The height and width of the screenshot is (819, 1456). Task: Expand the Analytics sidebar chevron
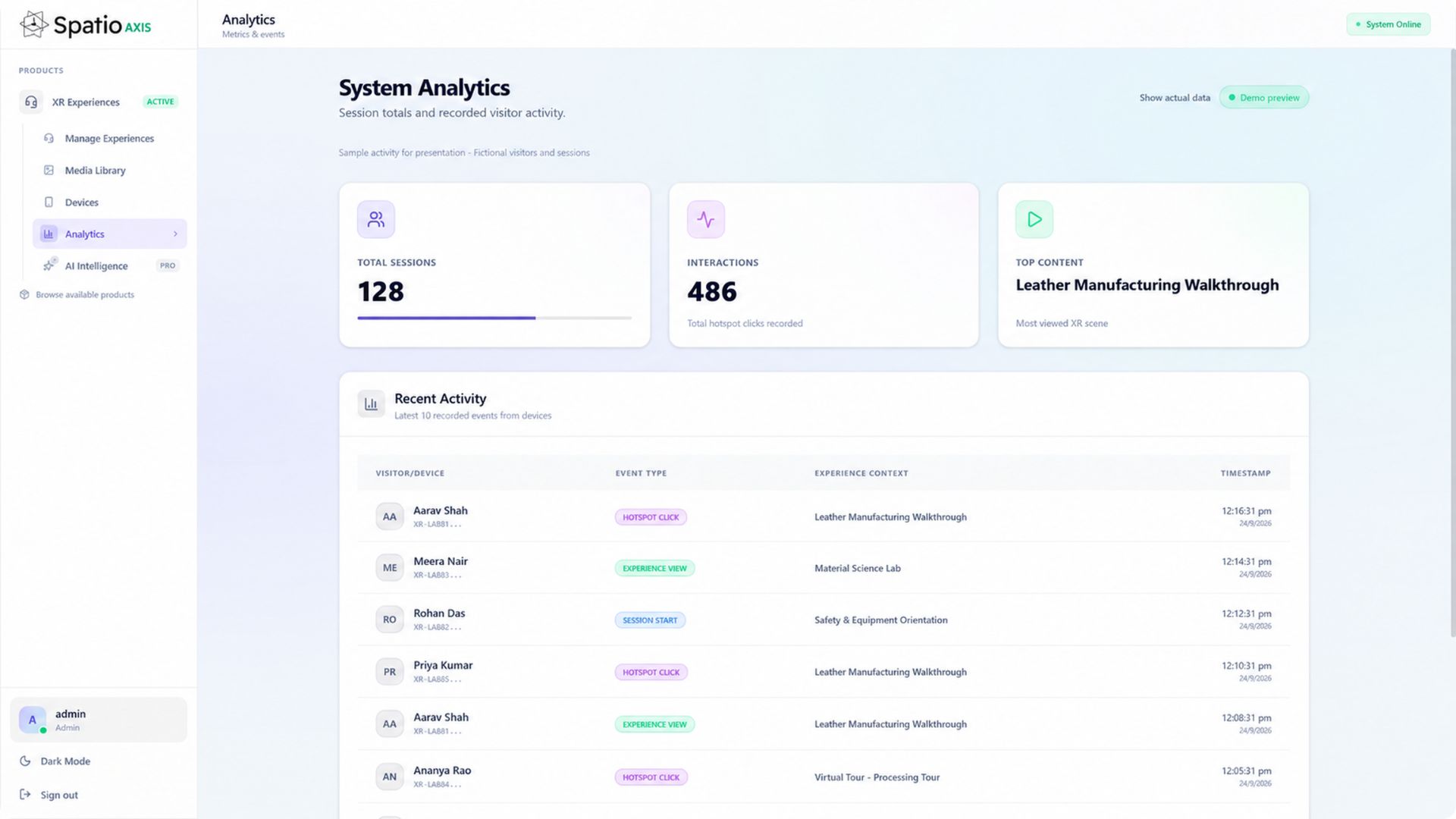point(175,234)
